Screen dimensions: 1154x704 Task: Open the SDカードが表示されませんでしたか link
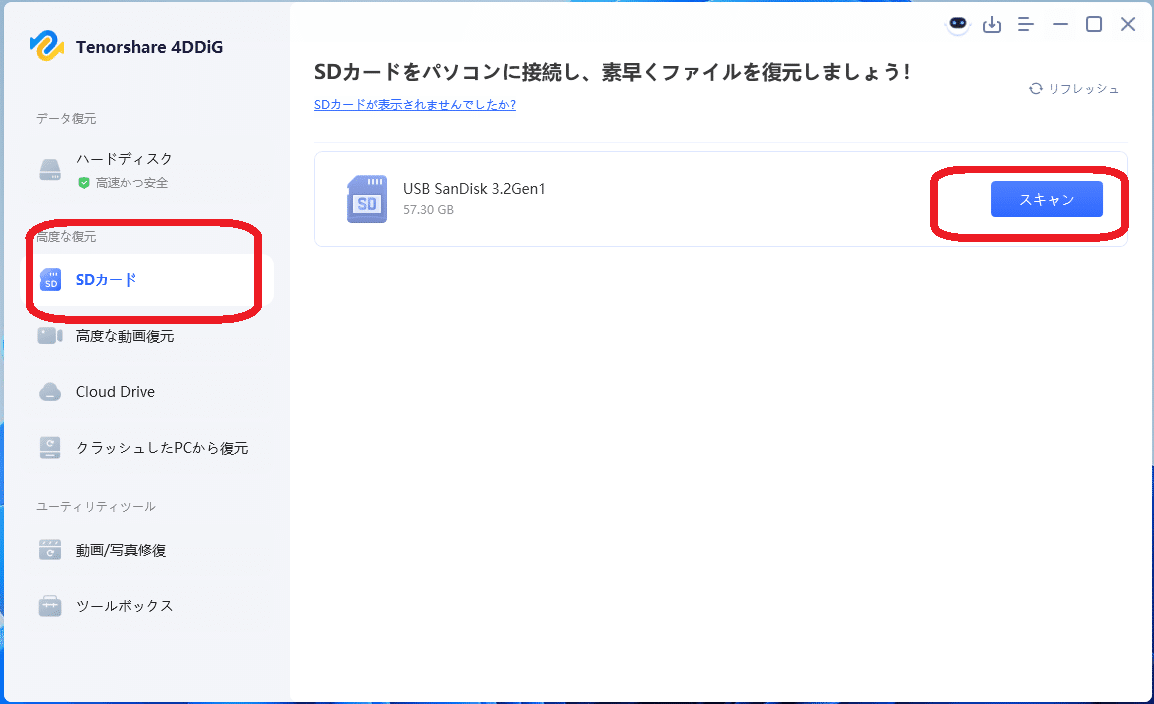pyautogui.click(x=415, y=104)
